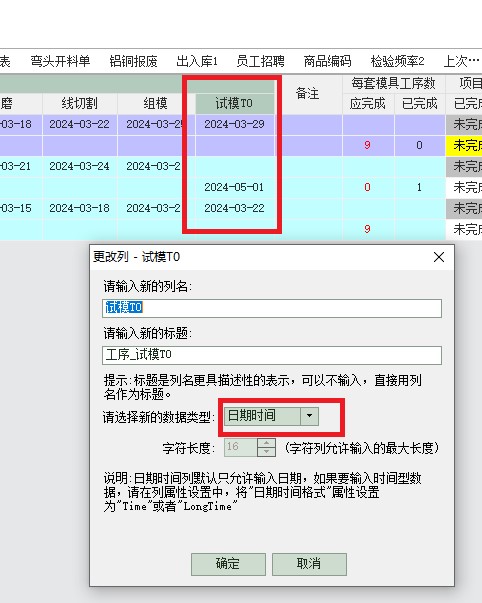Click the 字符长度 value field showing 16

click(x=241, y=447)
